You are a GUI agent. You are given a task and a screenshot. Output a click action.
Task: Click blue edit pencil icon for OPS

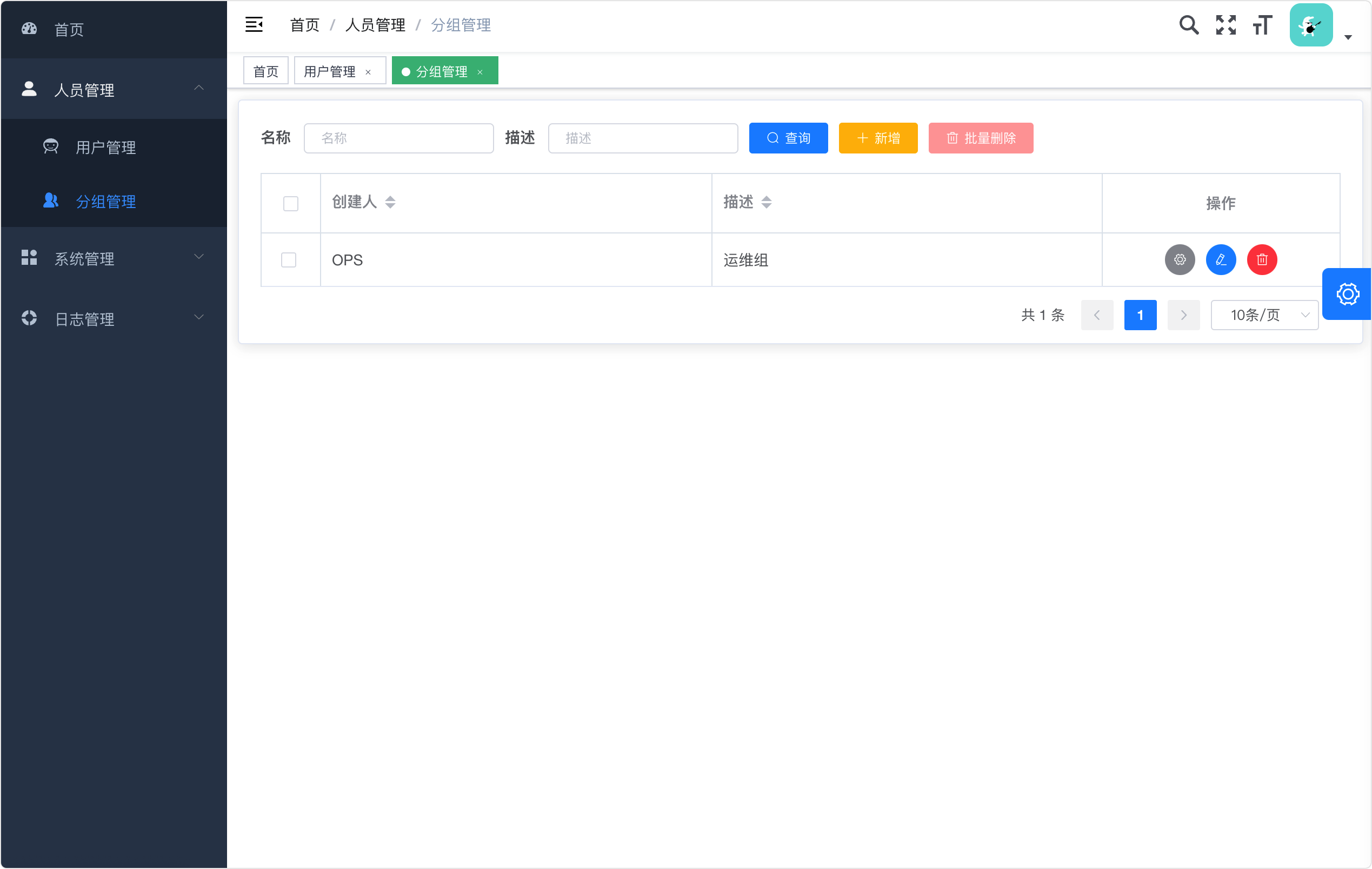(x=1221, y=260)
